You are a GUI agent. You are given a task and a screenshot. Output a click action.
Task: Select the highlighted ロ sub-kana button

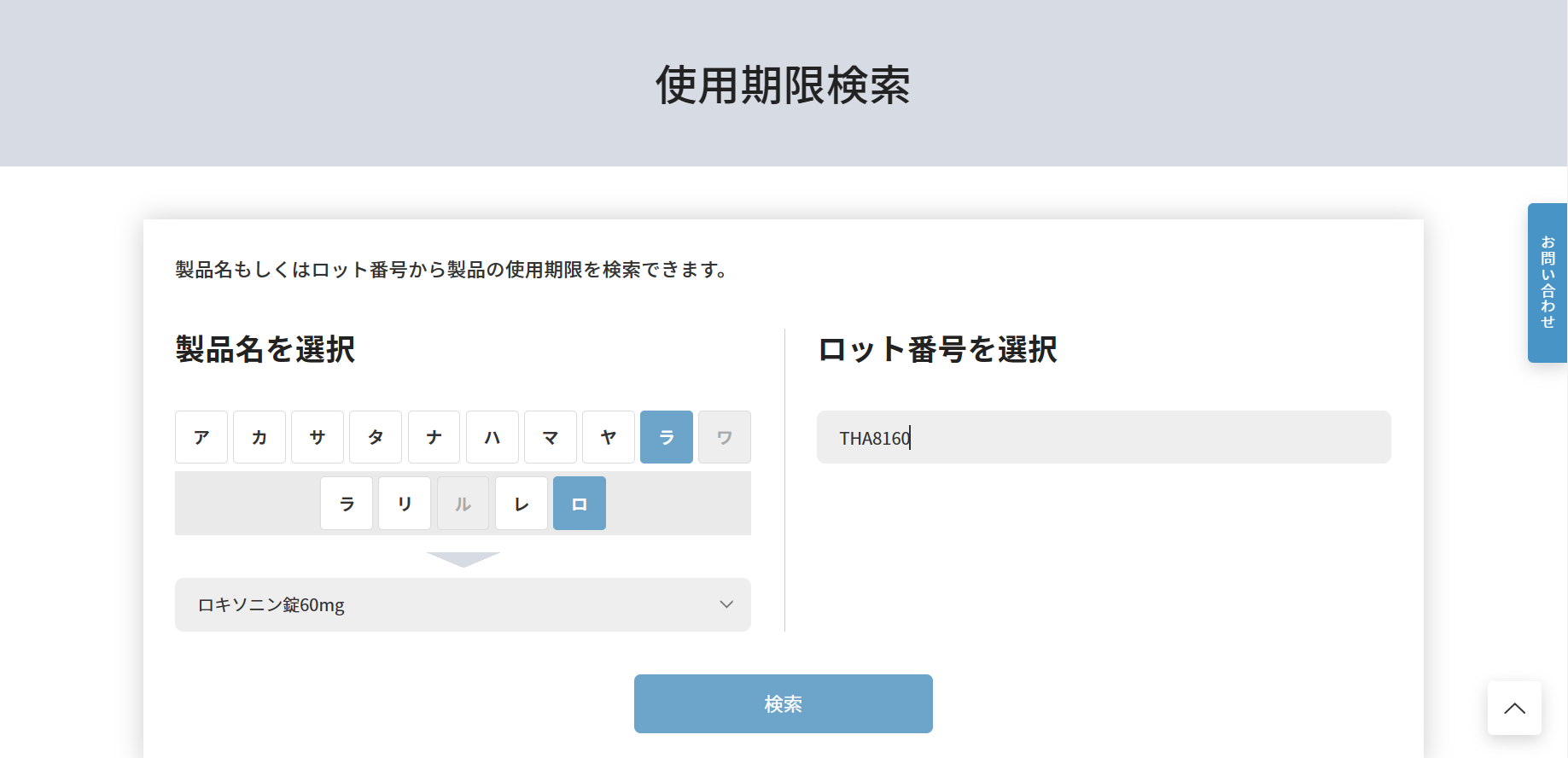click(580, 504)
